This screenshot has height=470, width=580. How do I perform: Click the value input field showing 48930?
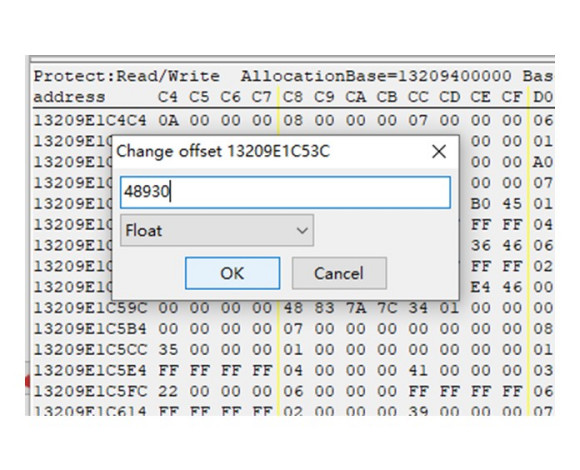coord(285,192)
